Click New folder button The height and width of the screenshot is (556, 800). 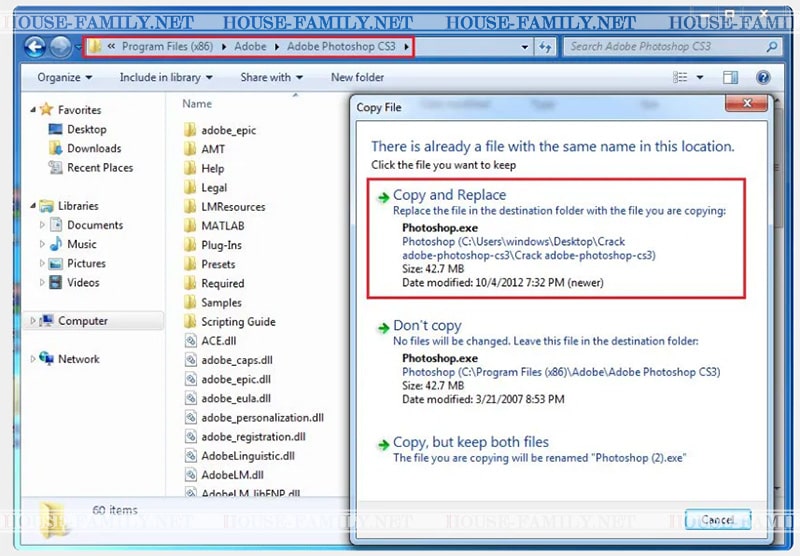tap(357, 78)
